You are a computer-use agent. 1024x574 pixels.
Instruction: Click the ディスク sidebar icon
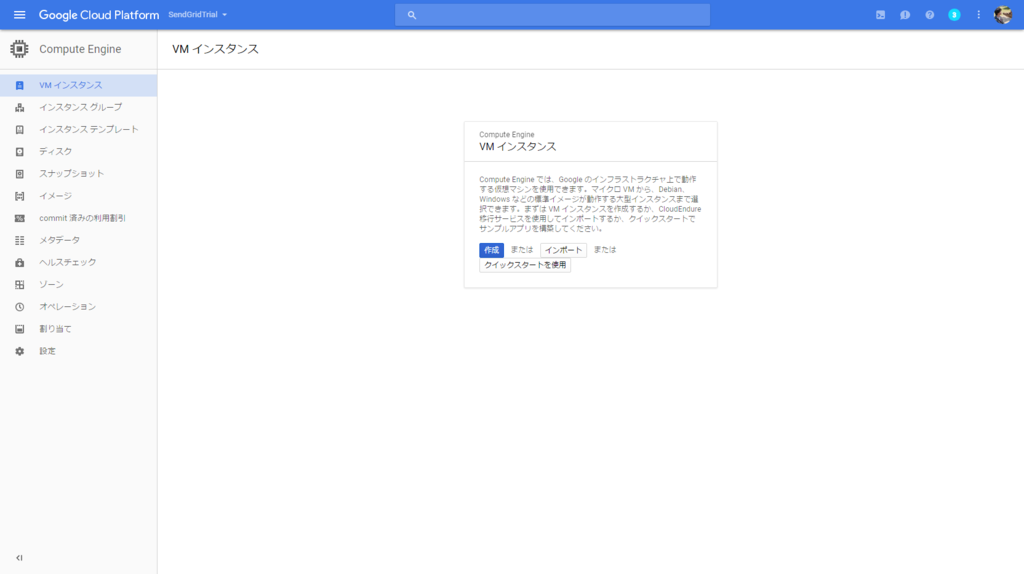[x=20, y=151]
